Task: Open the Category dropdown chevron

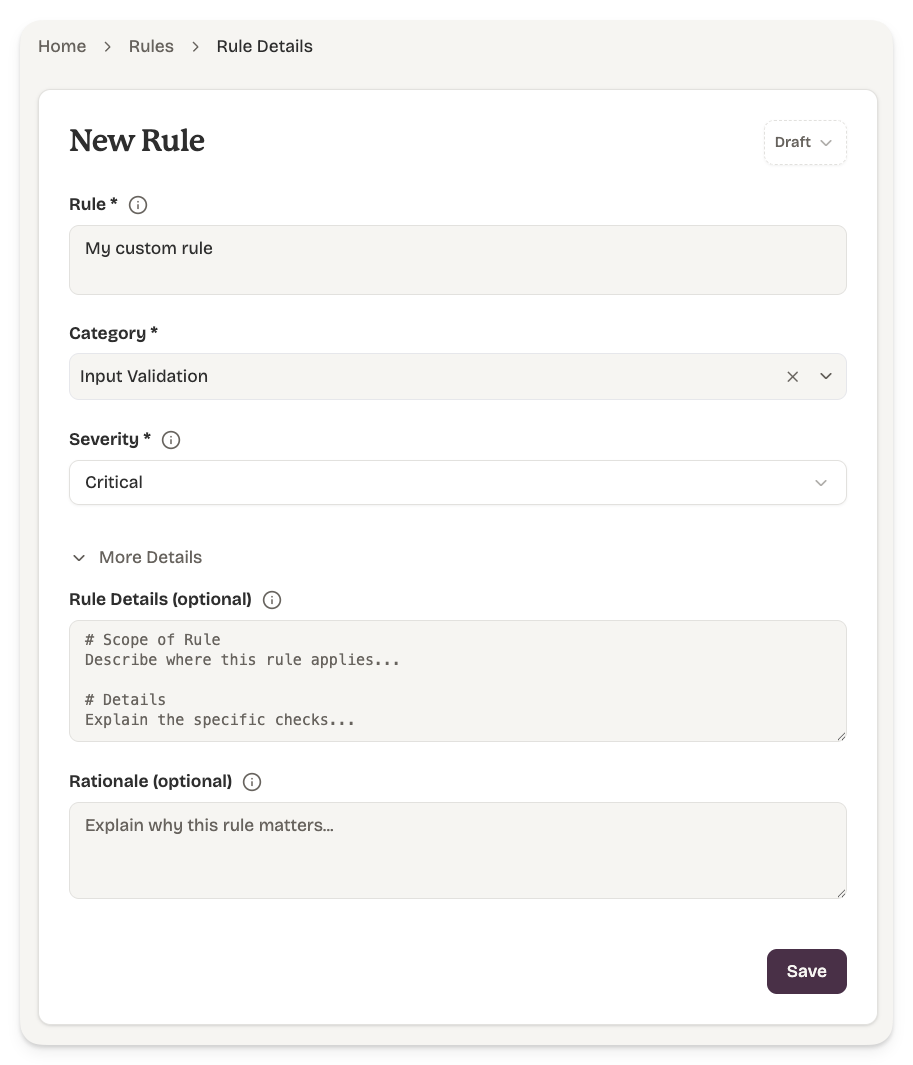Action: tap(825, 376)
